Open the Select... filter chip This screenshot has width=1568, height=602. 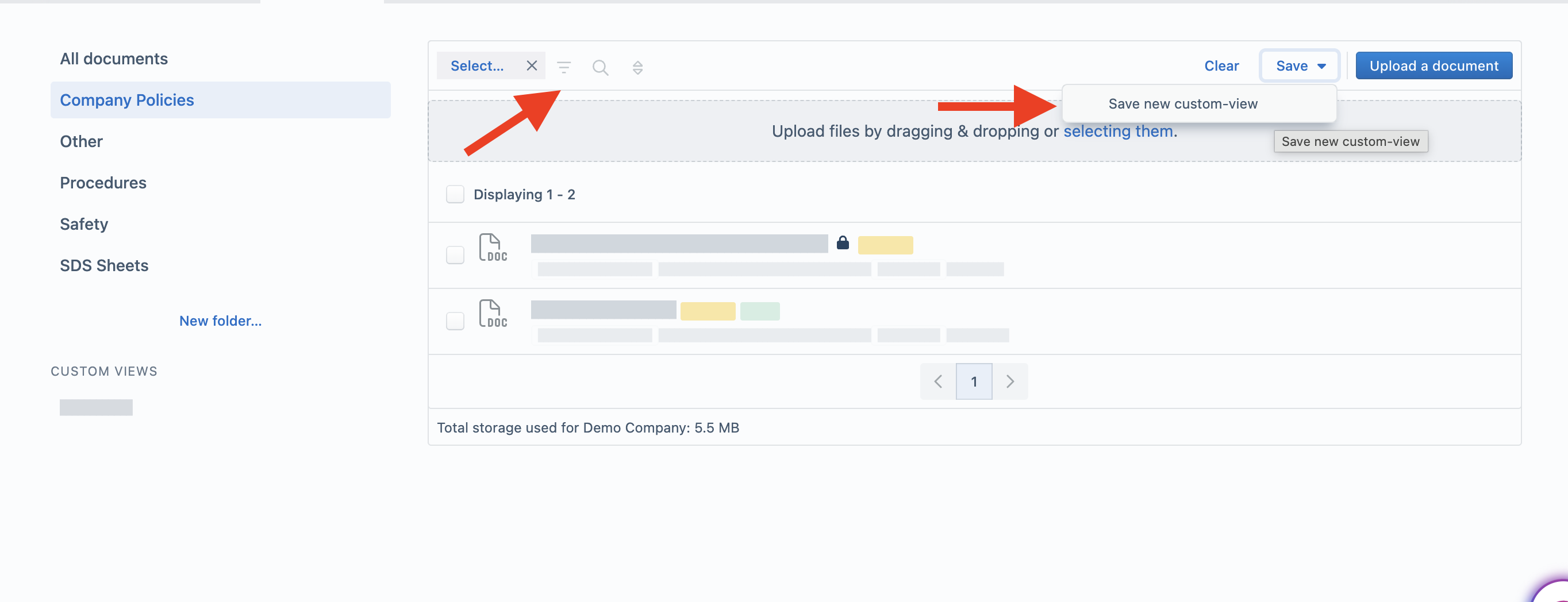pyautogui.click(x=477, y=65)
